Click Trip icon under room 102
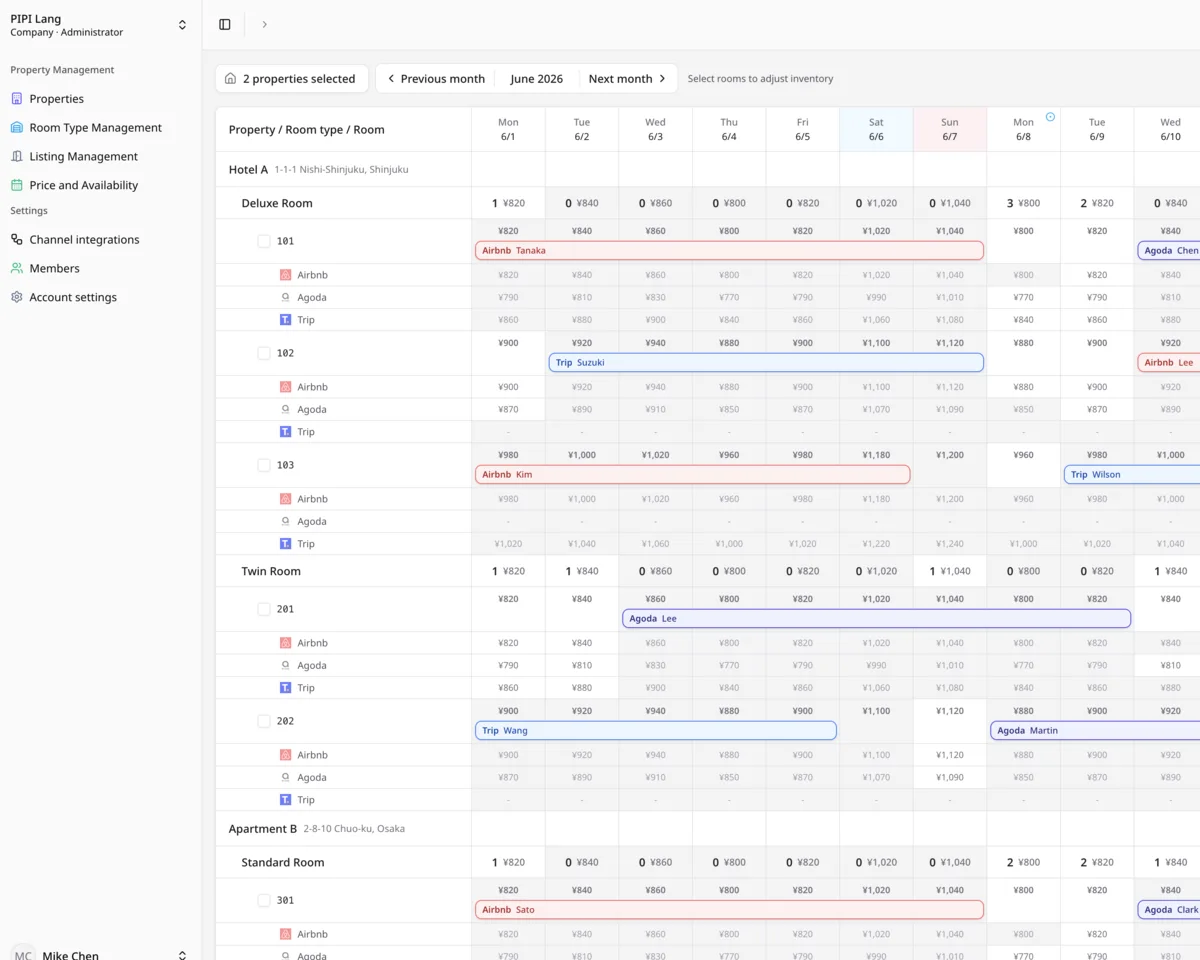This screenshot has height=960, width=1200. tap(285, 432)
